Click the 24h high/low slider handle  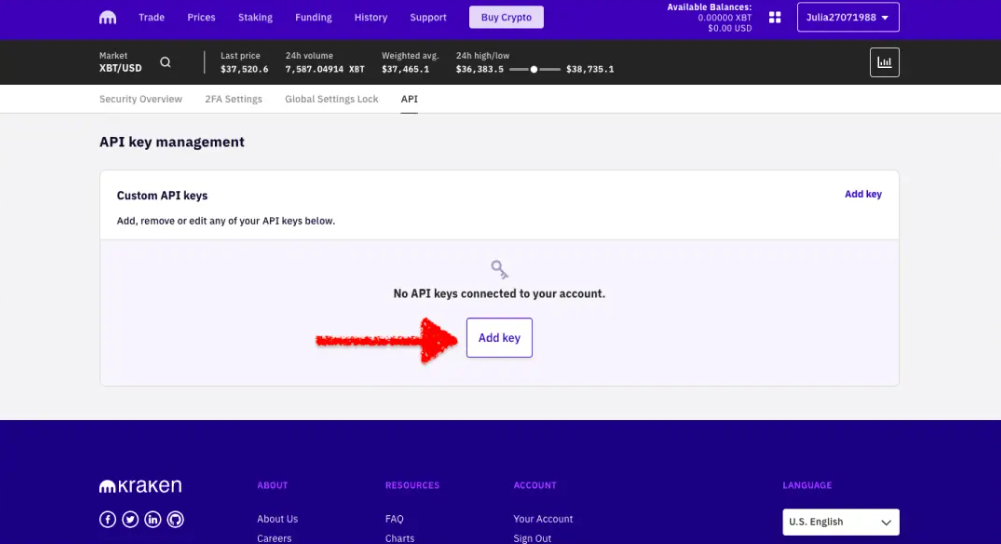coord(534,69)
